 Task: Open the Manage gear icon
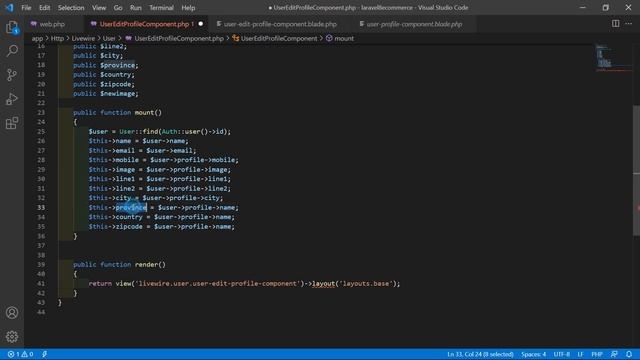[12, 336]
